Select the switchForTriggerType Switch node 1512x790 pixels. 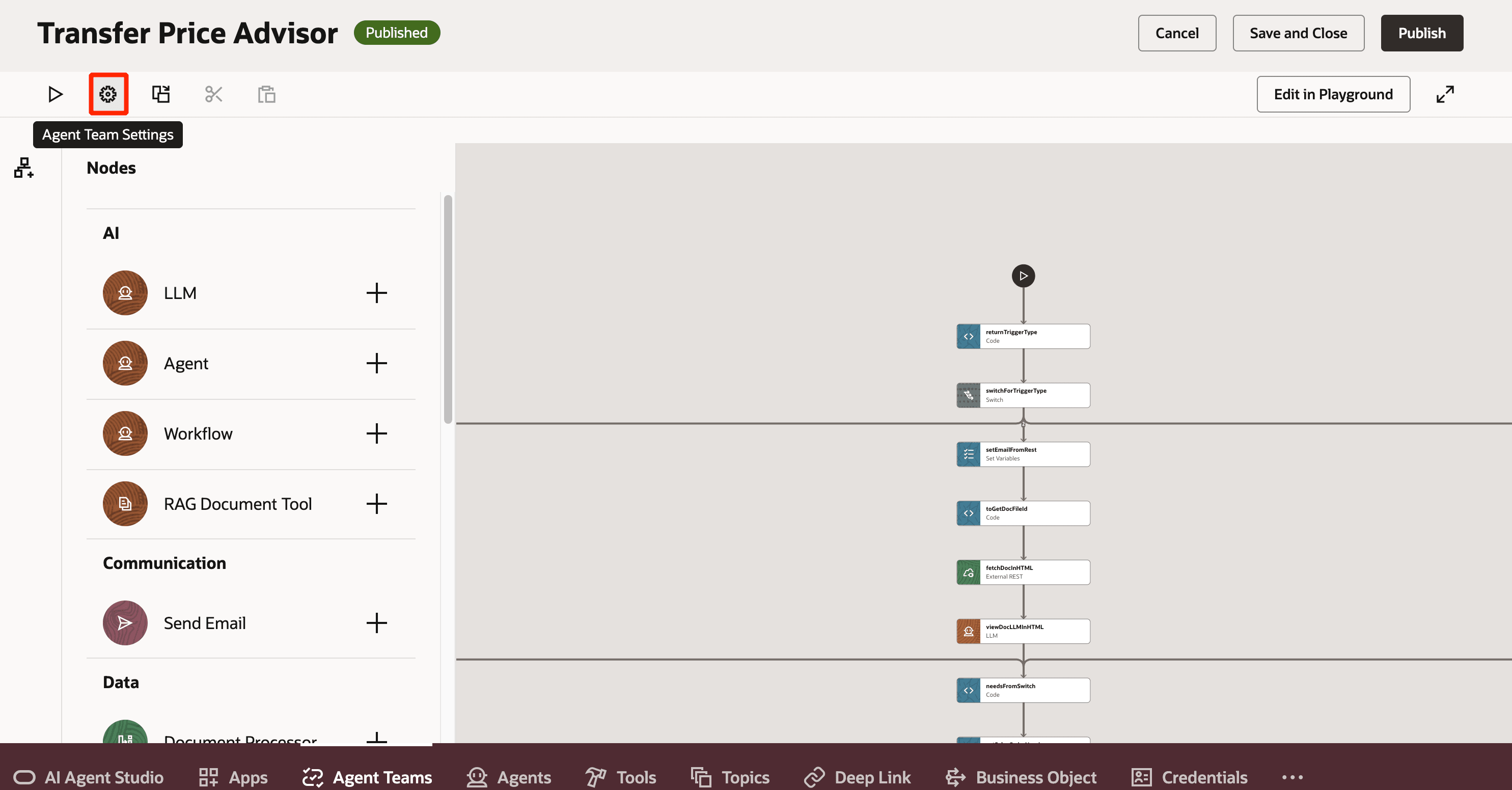click(1023, 395)
